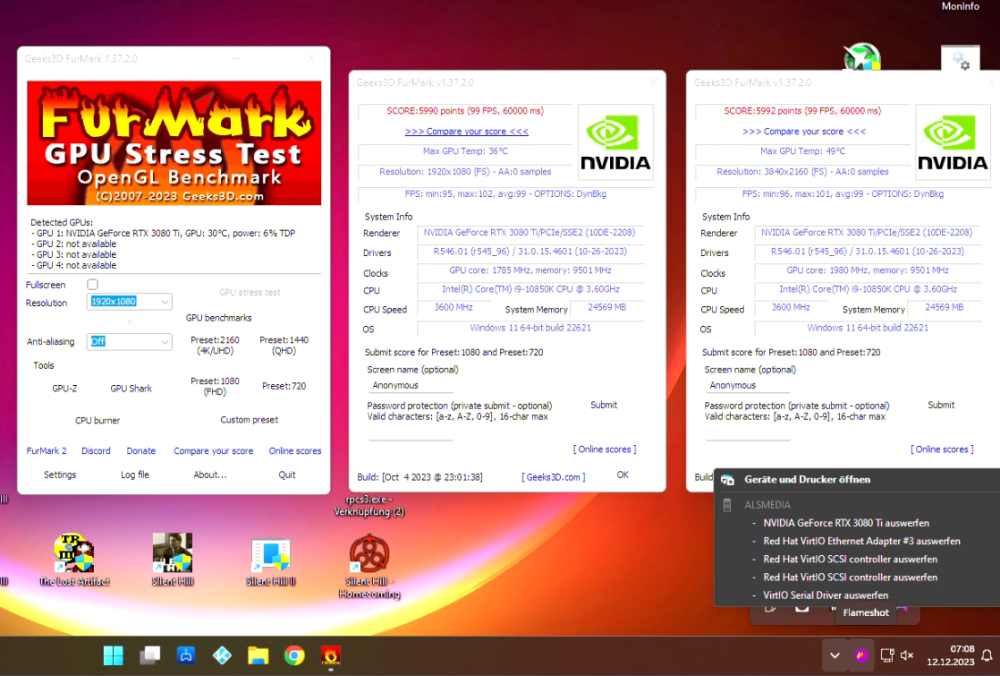Open the taskbar clock showing 07:08

click(x=951, y=655)
